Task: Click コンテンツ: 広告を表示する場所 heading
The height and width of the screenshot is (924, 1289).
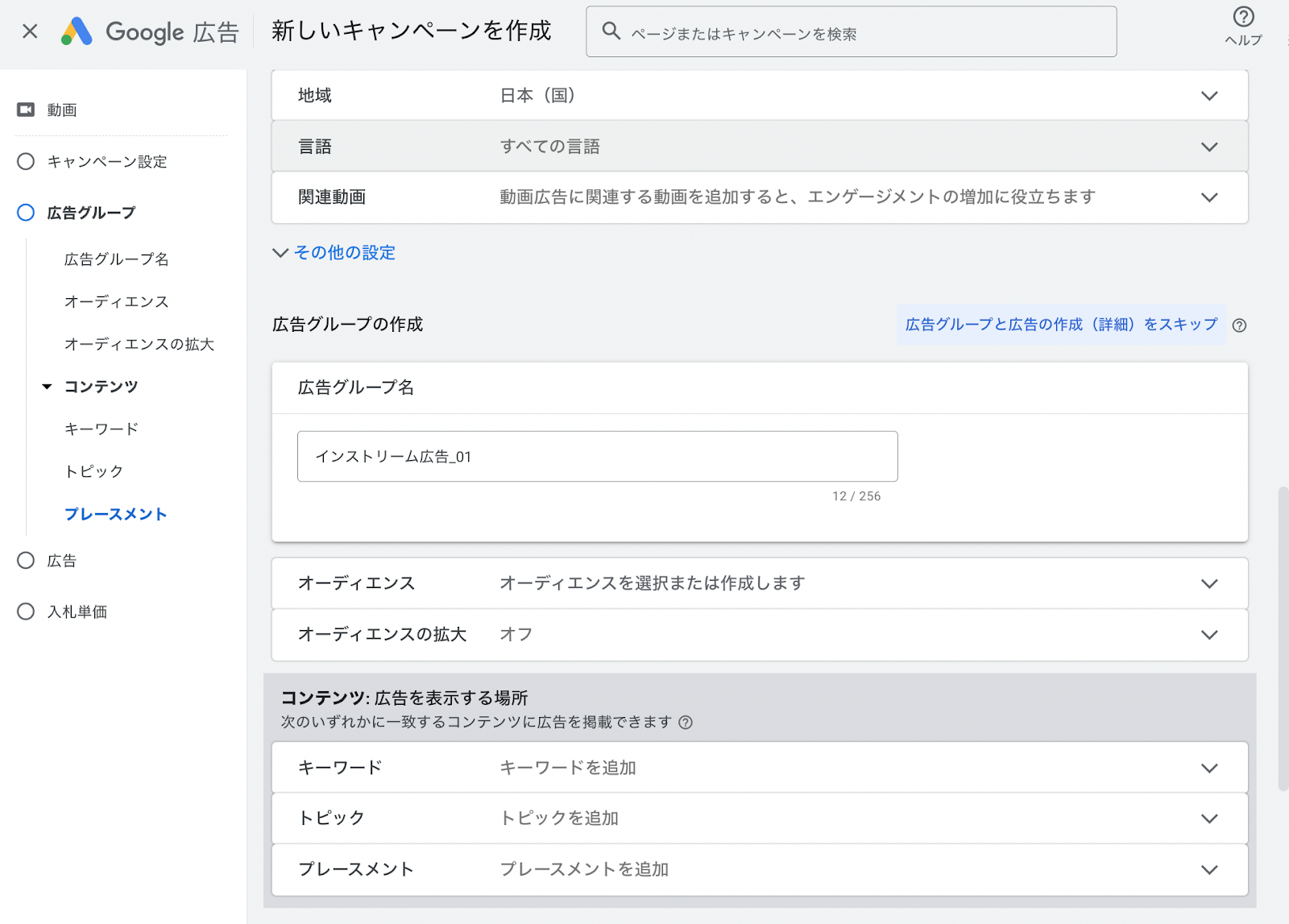Action: coord(404,698)
